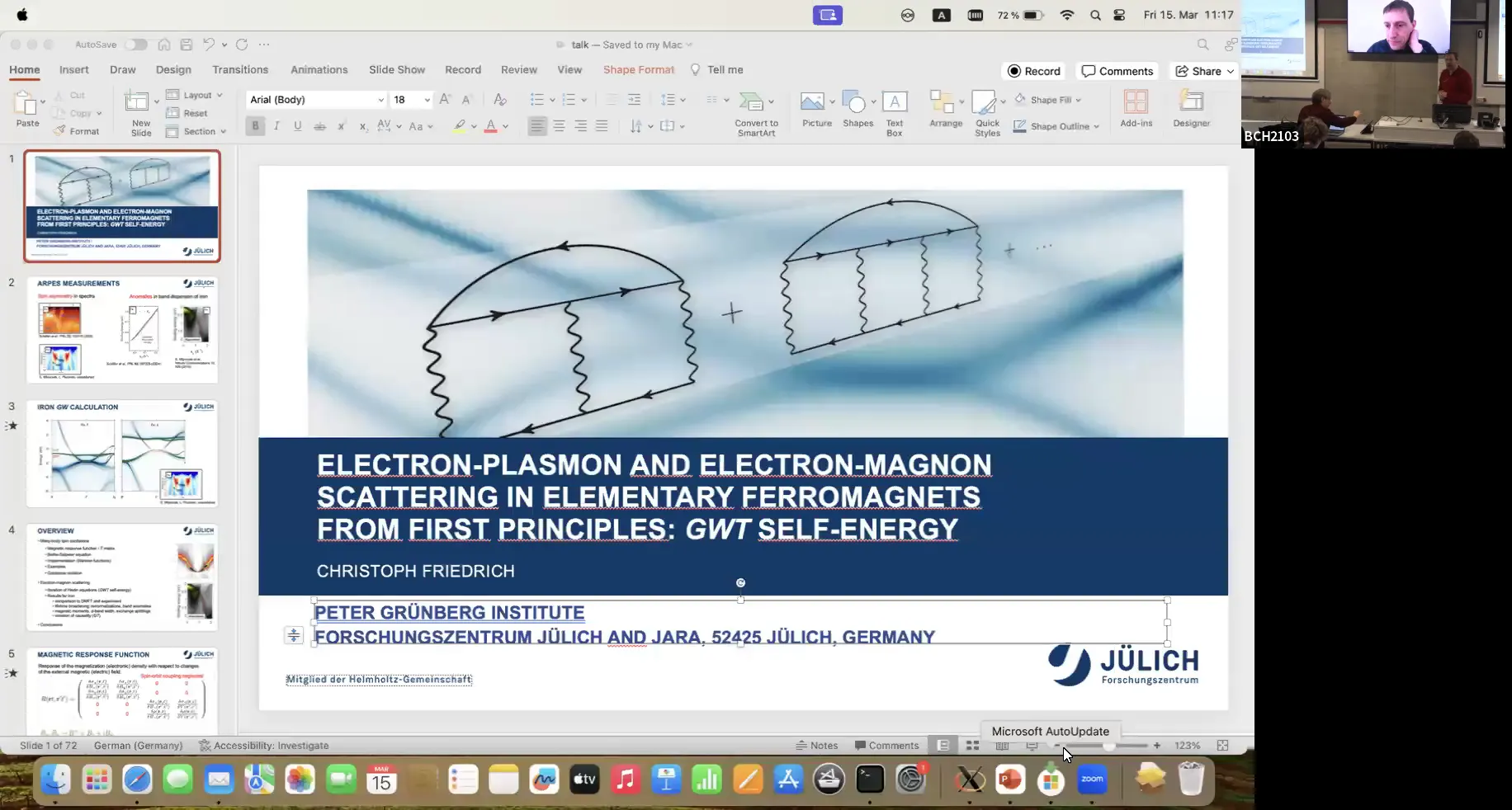Toggle Underline formatting
Image resolution: width=1512 pixels, height=810 pixels.
pyautogui.click(x=298, y=126)
